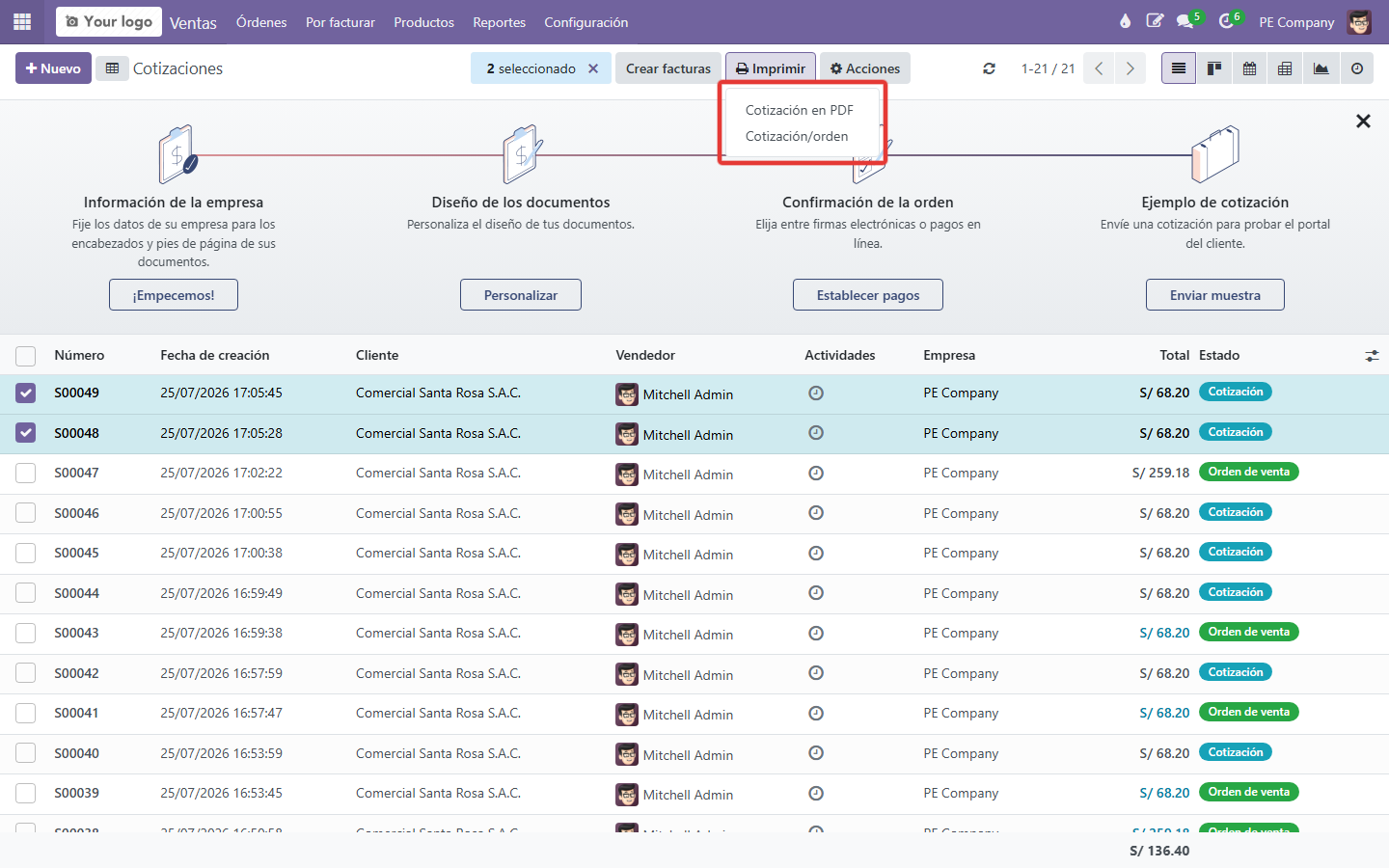Open the Acciones dropdown
Viewport: 1389px width, 868px height.
[865, 68]
